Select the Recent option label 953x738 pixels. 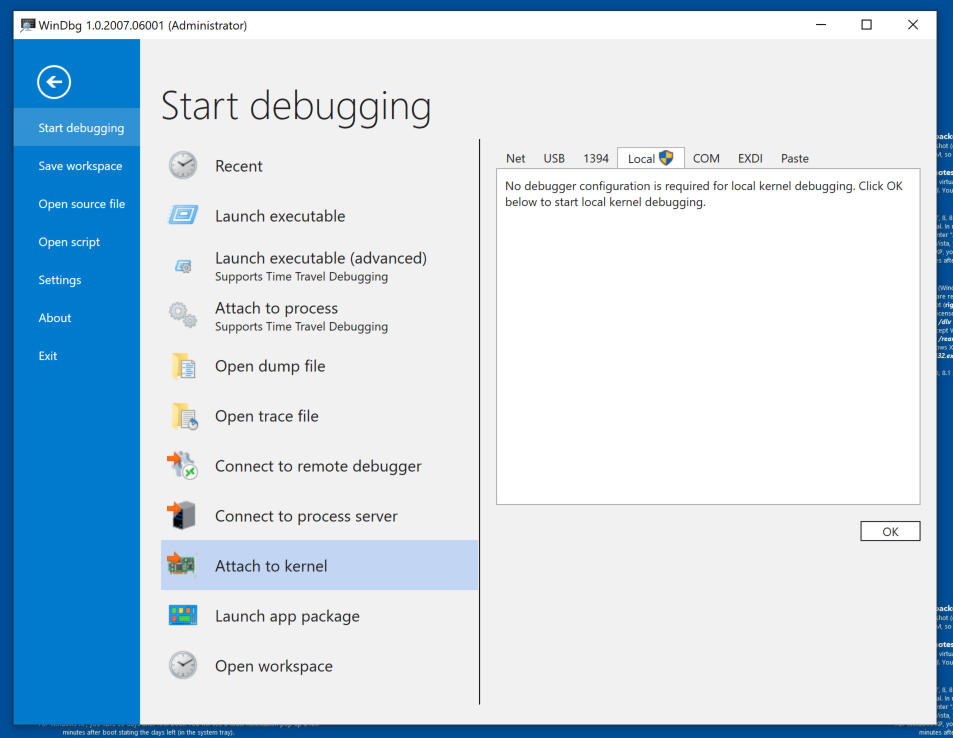pyautogui.click(x=238, y=166)
